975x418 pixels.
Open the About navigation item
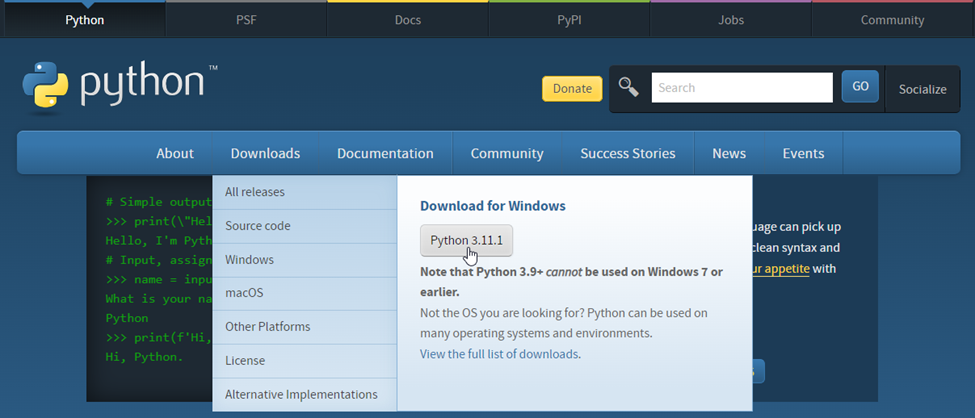point(175,153)
